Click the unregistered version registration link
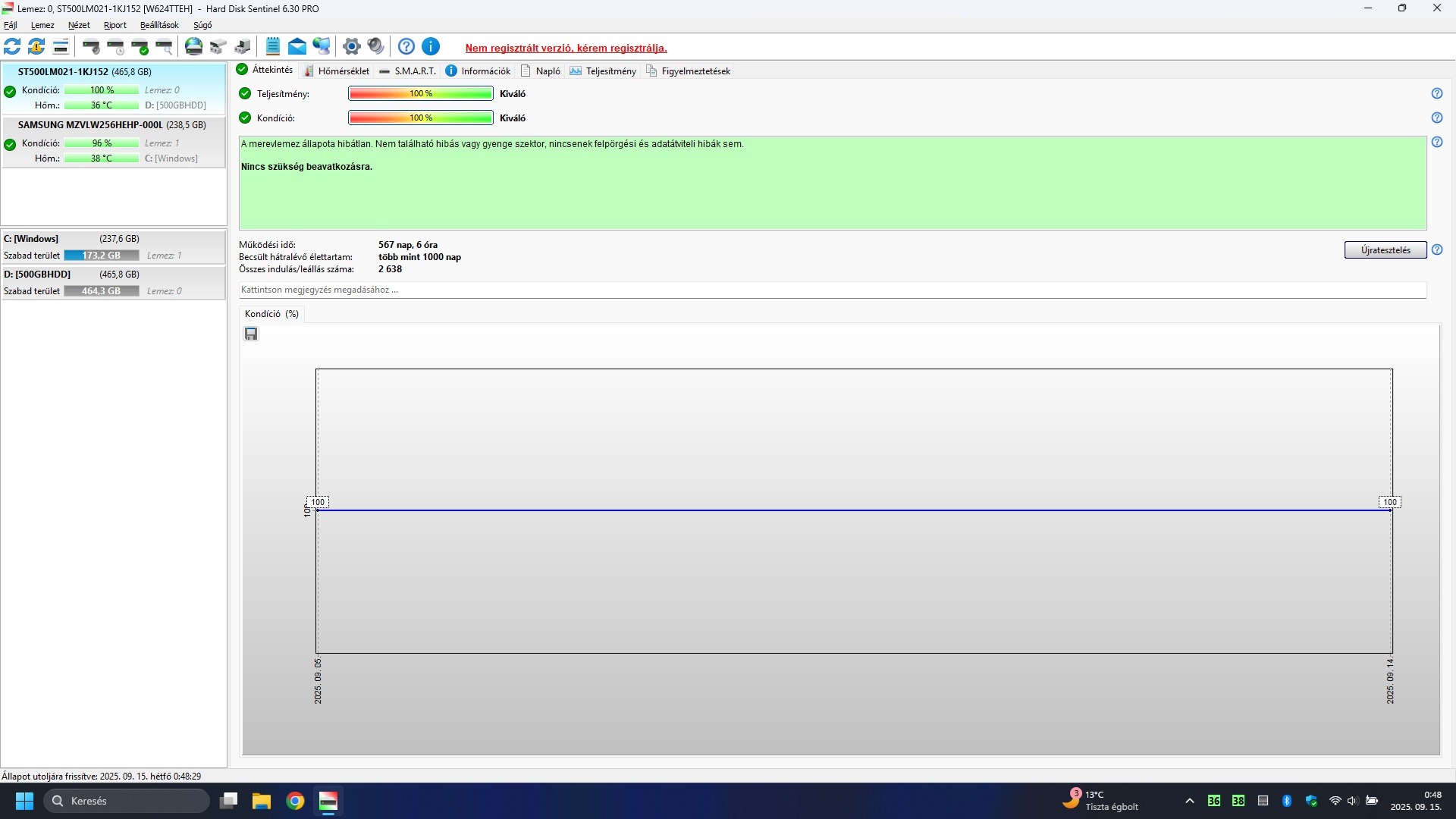1456x819 pixels. pos(566,48)
